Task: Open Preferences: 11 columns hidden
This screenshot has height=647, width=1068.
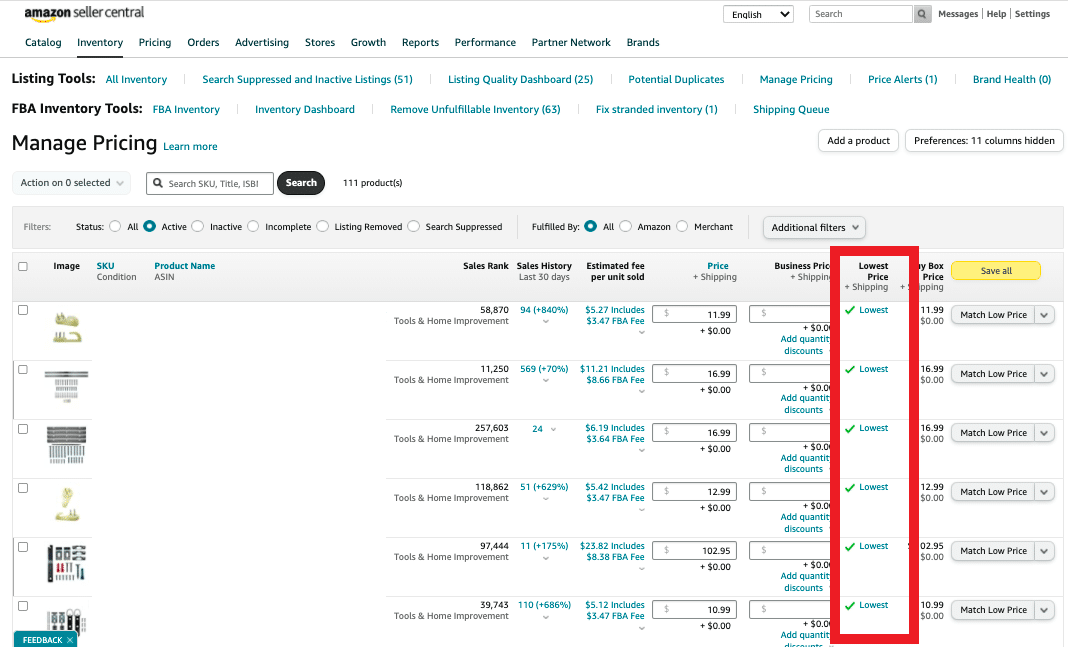Action: [984, 141]
